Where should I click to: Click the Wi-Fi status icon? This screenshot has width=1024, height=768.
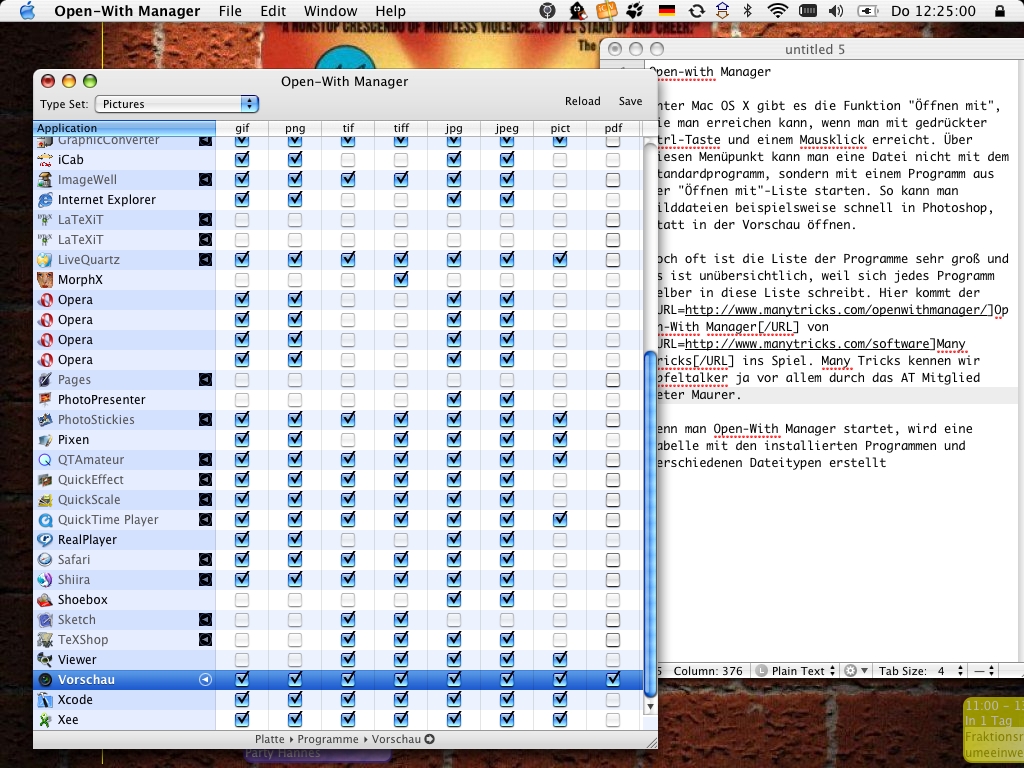[x=777, y=10]
